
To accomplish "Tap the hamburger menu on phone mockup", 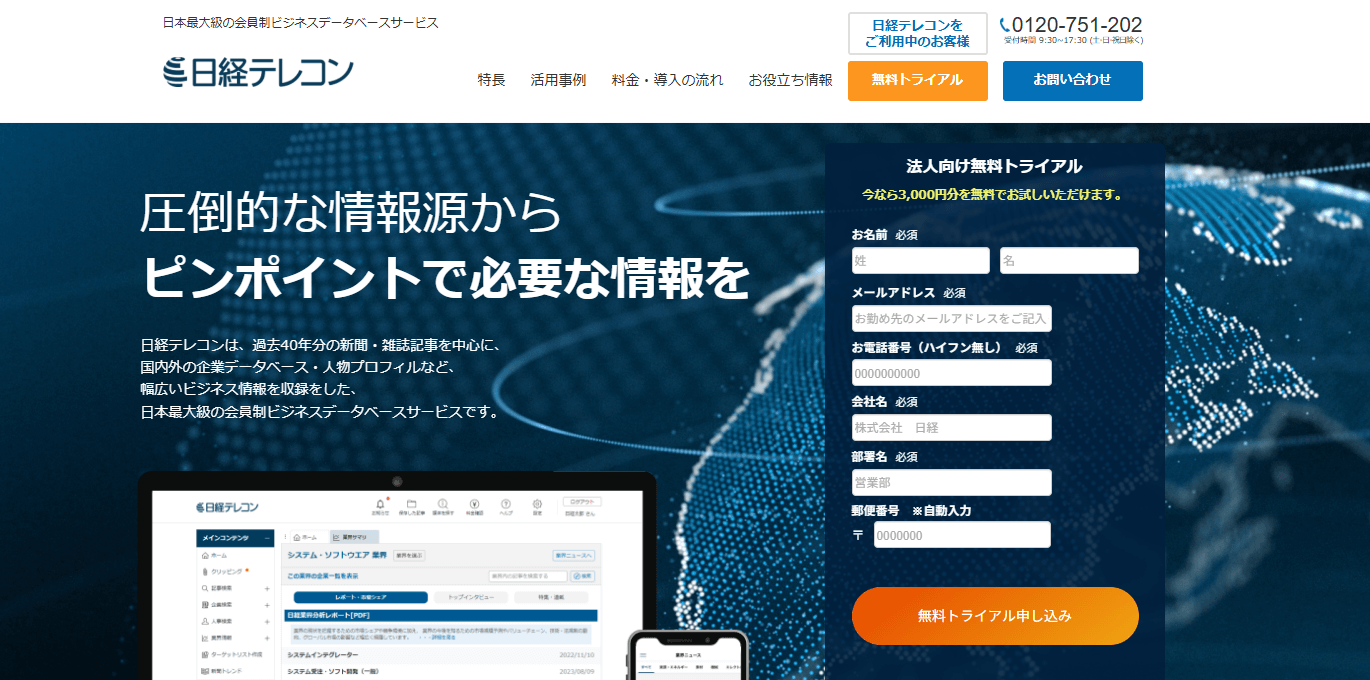I will click(644, 654).
